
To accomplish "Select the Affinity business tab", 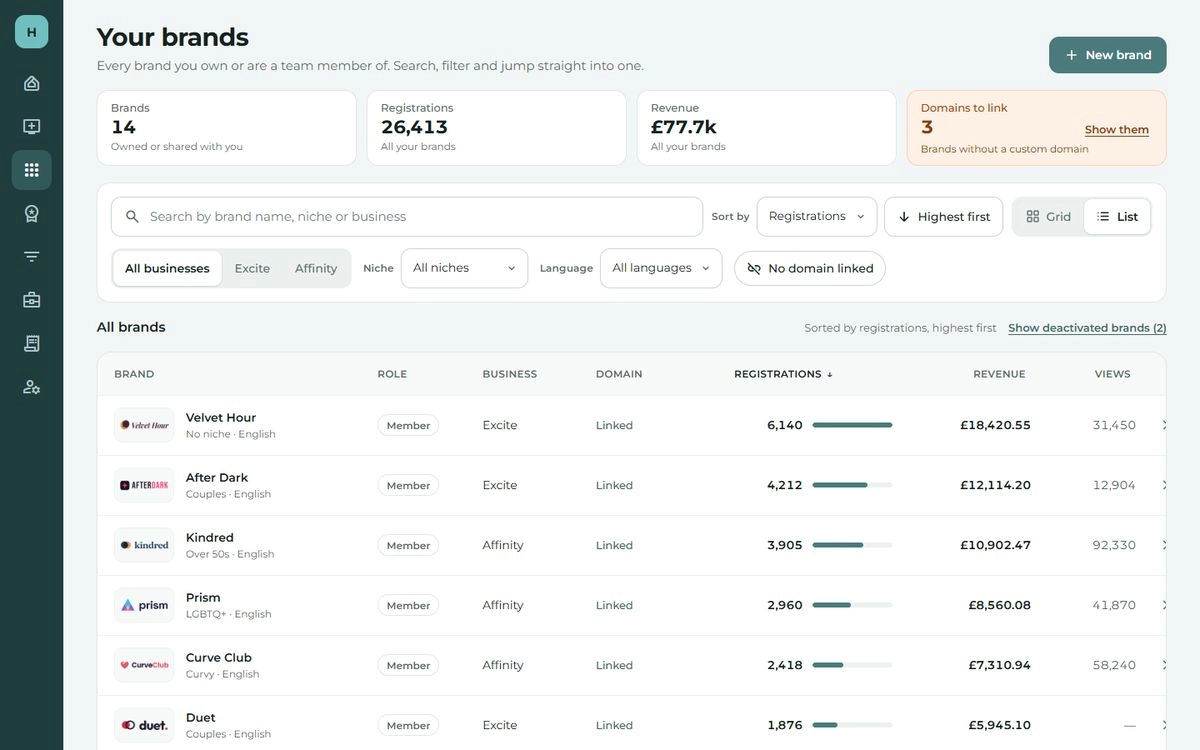I will (x=316, y=268).
